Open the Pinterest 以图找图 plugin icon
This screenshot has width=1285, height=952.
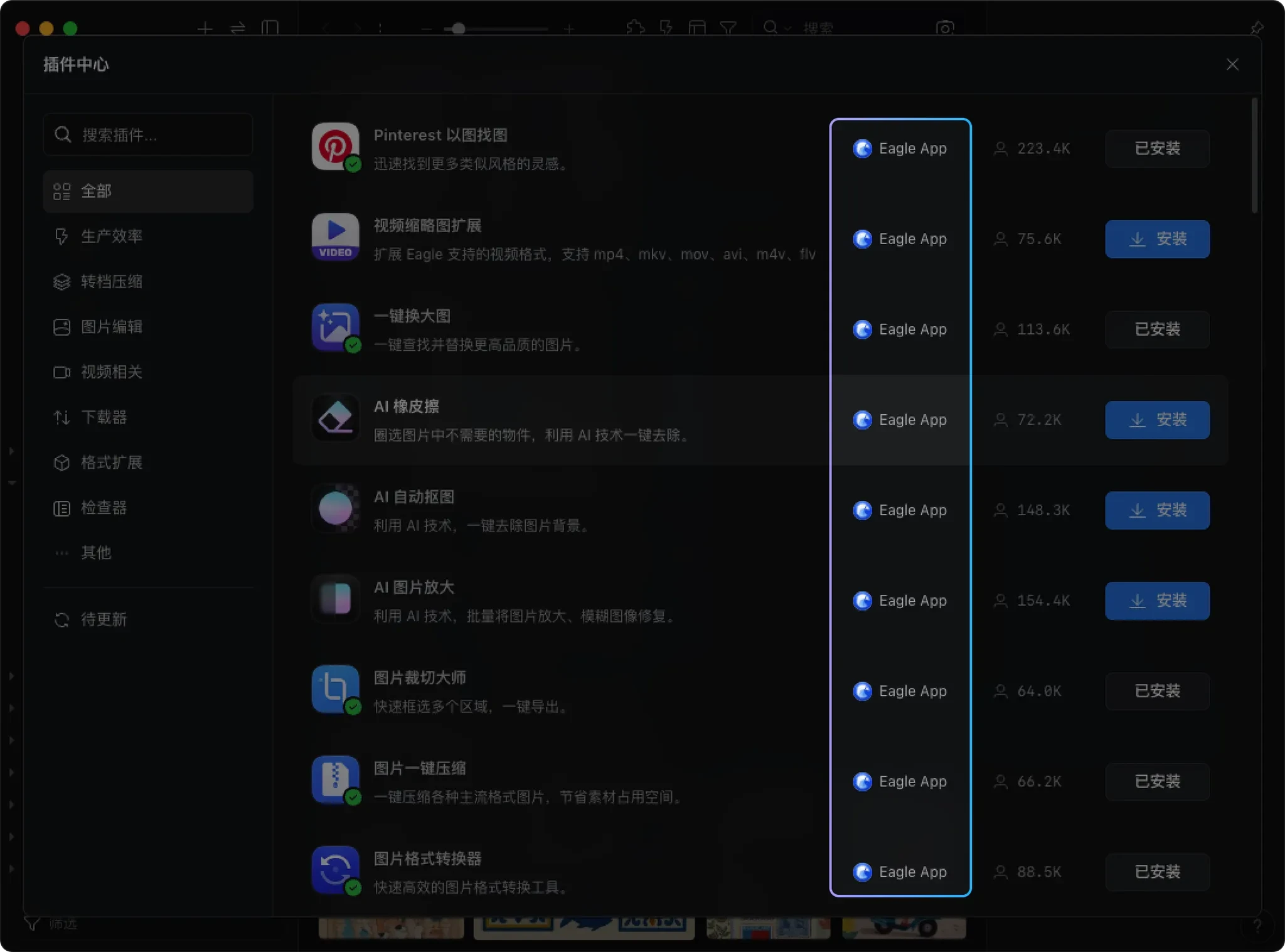click(336, 147)
